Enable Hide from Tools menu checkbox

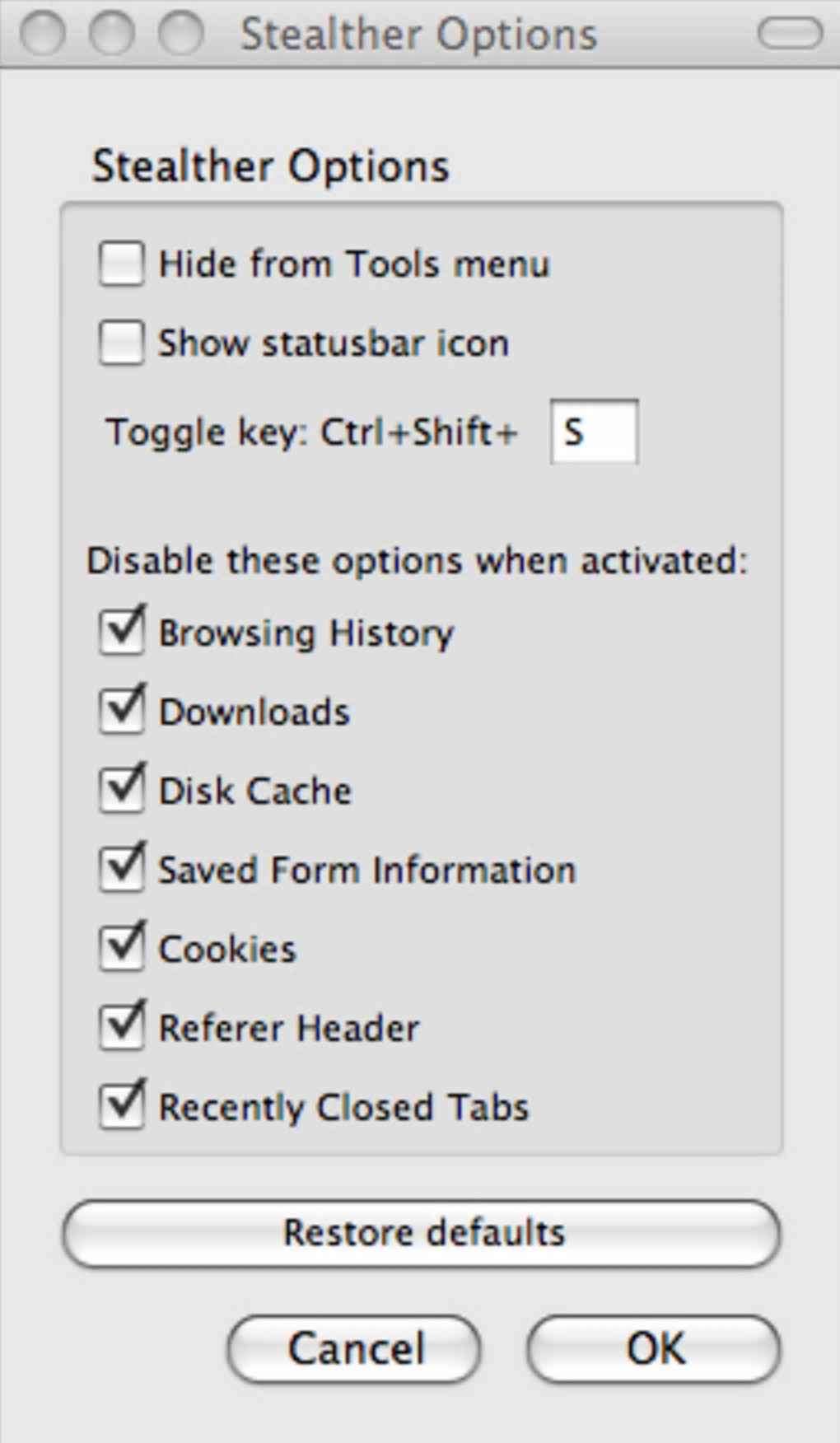[122, 264]
